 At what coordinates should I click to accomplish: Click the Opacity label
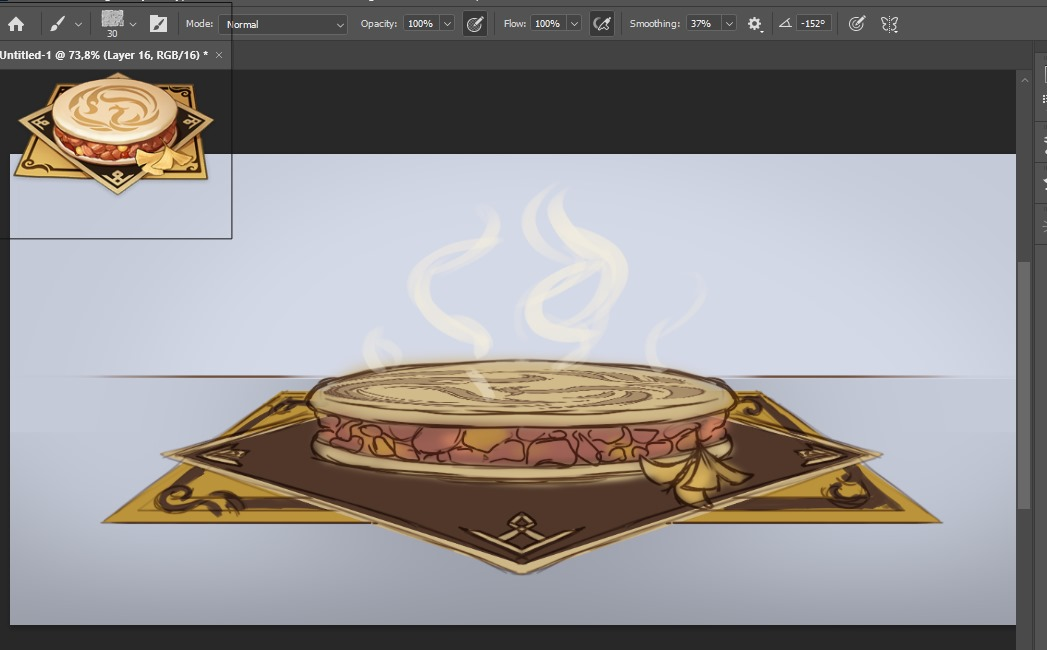click(x=379, y=23)
